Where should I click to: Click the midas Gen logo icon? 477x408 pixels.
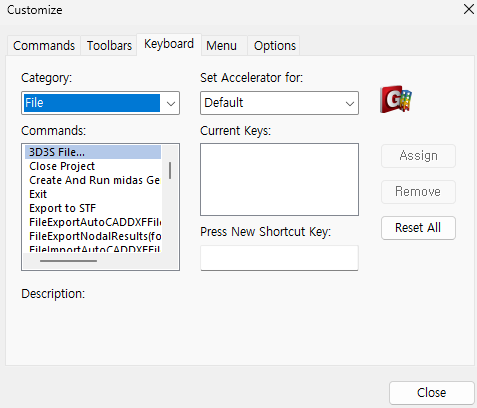[x=396, y=99]
